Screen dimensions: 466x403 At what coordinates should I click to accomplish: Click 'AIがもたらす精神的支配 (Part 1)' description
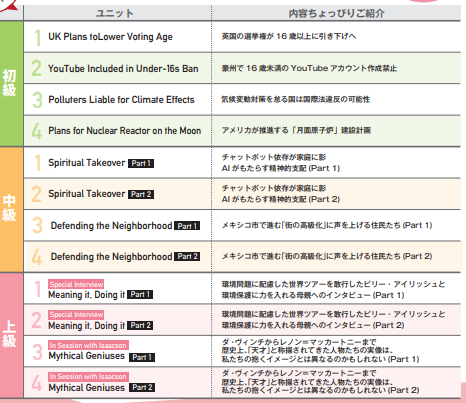tap(281, 168)
